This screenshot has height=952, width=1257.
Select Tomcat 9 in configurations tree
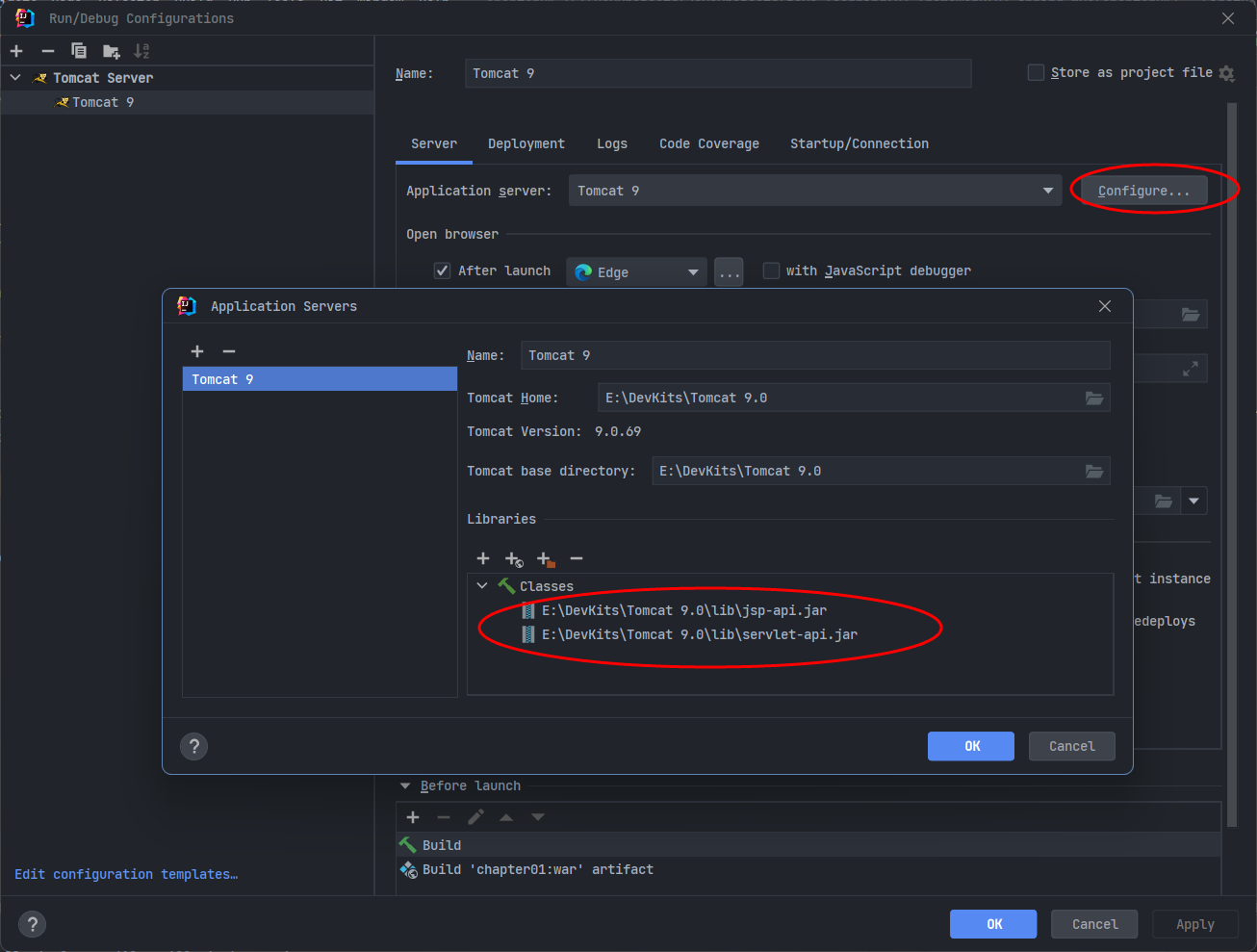[x=188, y=102]
